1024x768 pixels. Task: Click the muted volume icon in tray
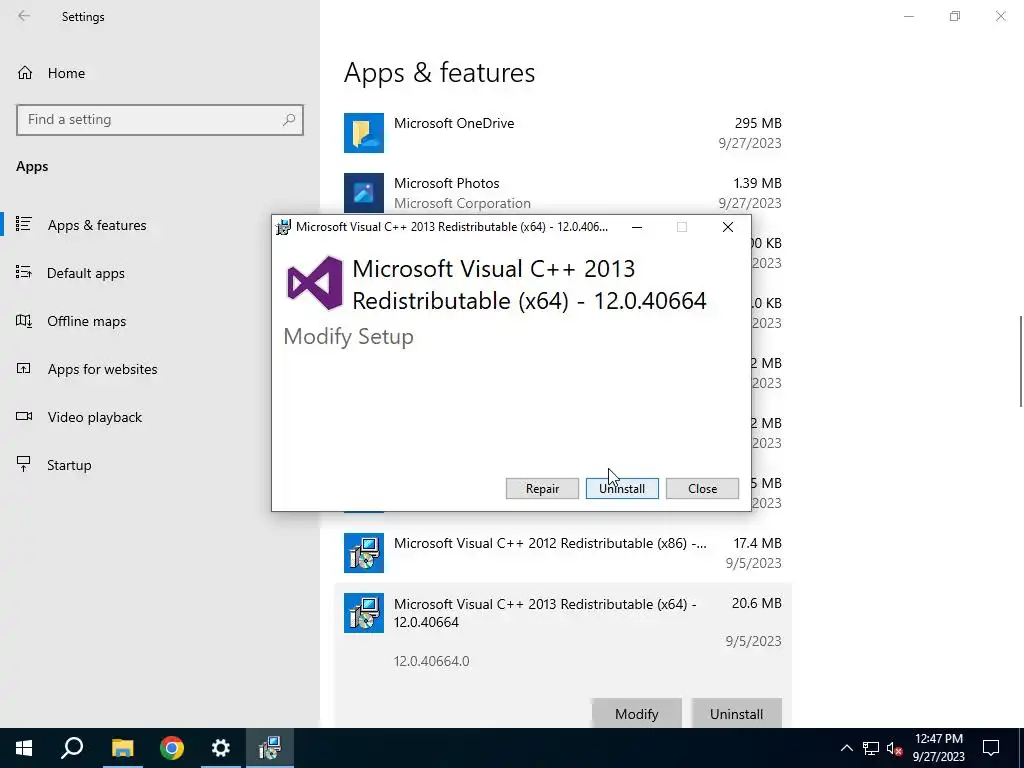[894, 748]
